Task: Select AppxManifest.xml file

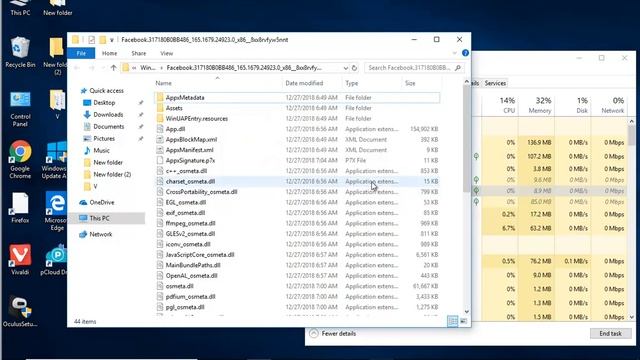Action: [x=297, y=150]
